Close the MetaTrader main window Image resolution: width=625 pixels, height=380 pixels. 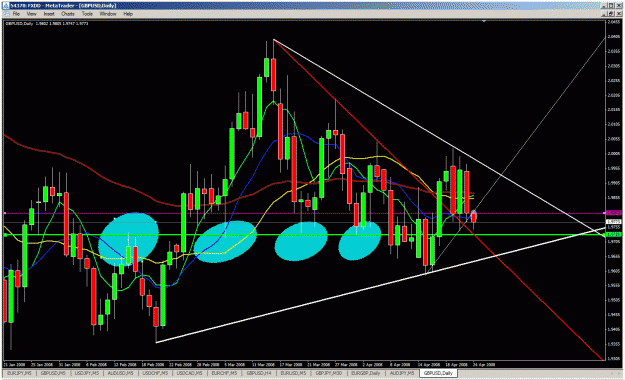click(x=619, y=6)
